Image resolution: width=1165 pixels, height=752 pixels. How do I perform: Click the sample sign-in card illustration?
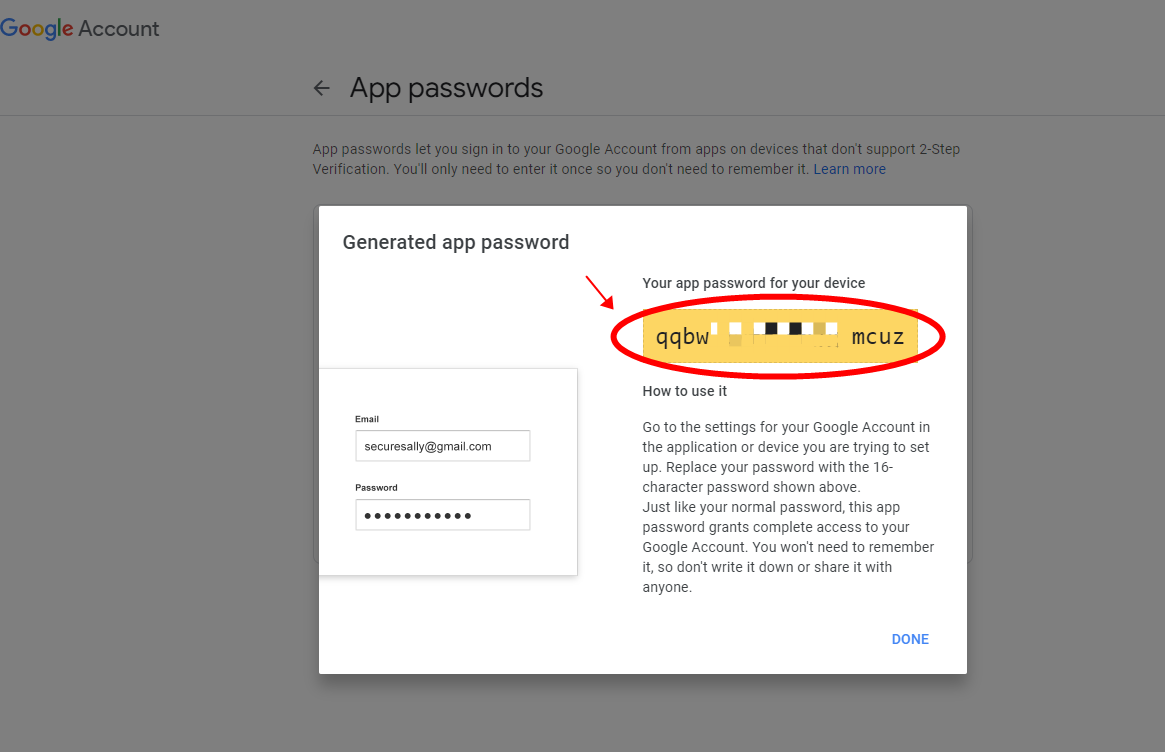click(448, 472)
